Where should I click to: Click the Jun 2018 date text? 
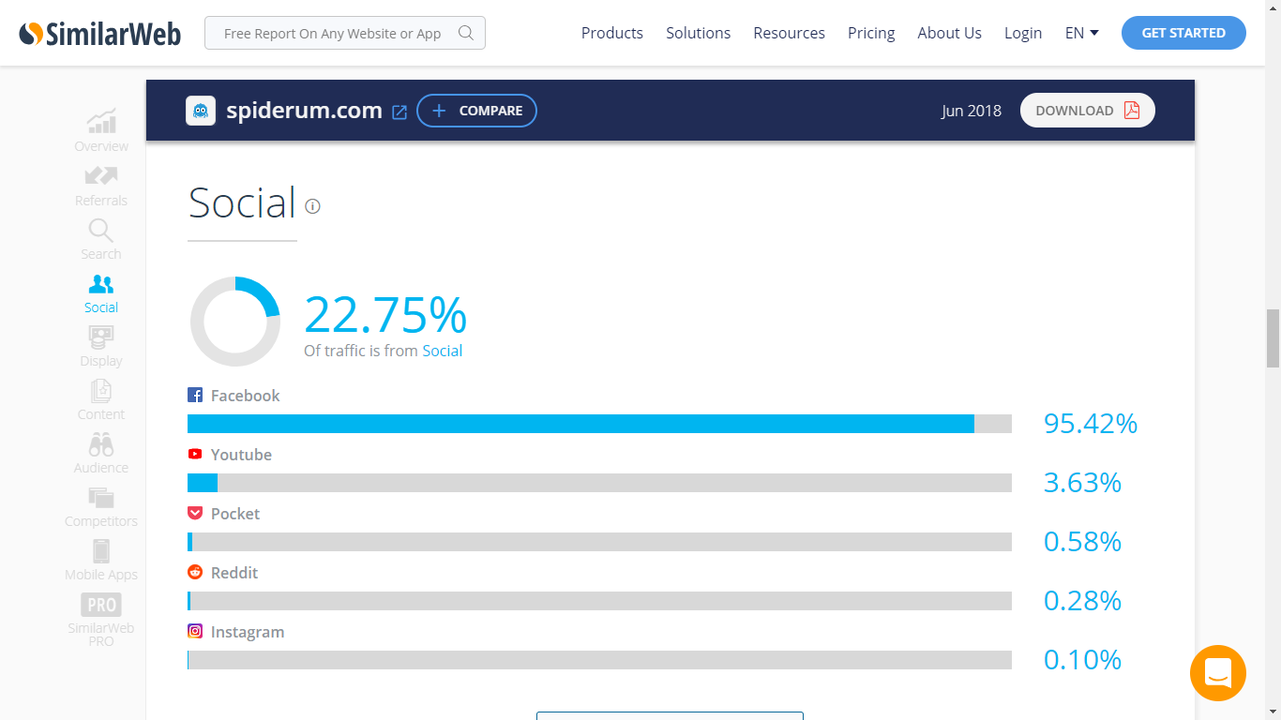coord(971,111)
